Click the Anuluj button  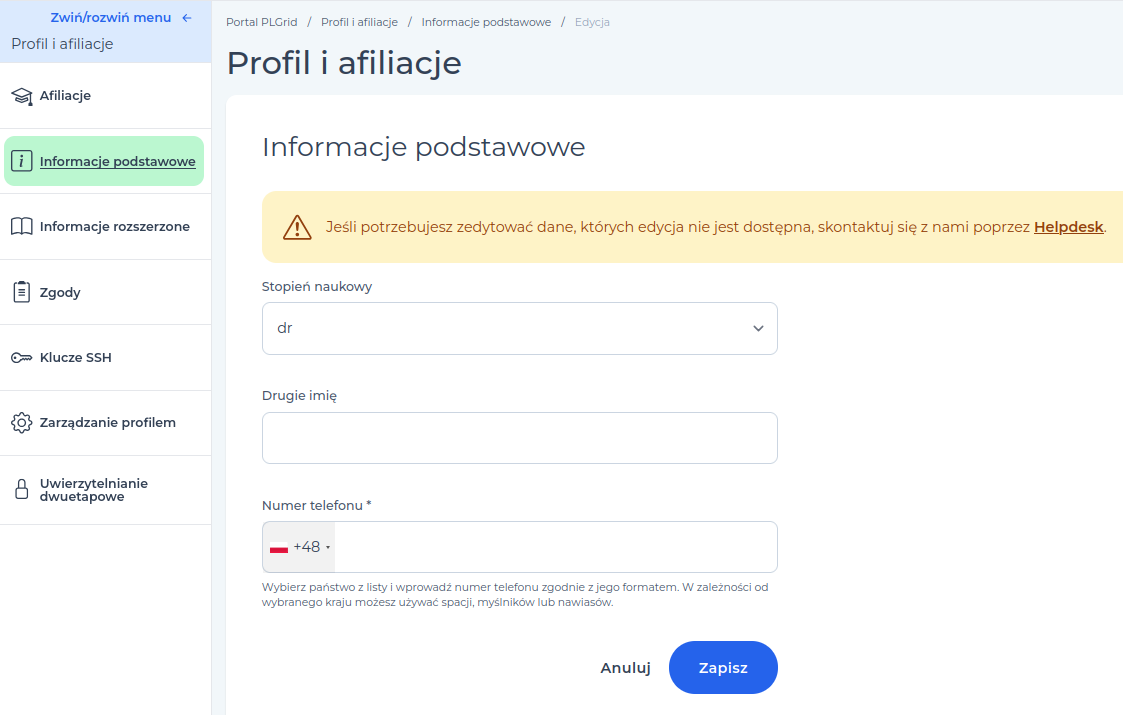click(625, 668)
